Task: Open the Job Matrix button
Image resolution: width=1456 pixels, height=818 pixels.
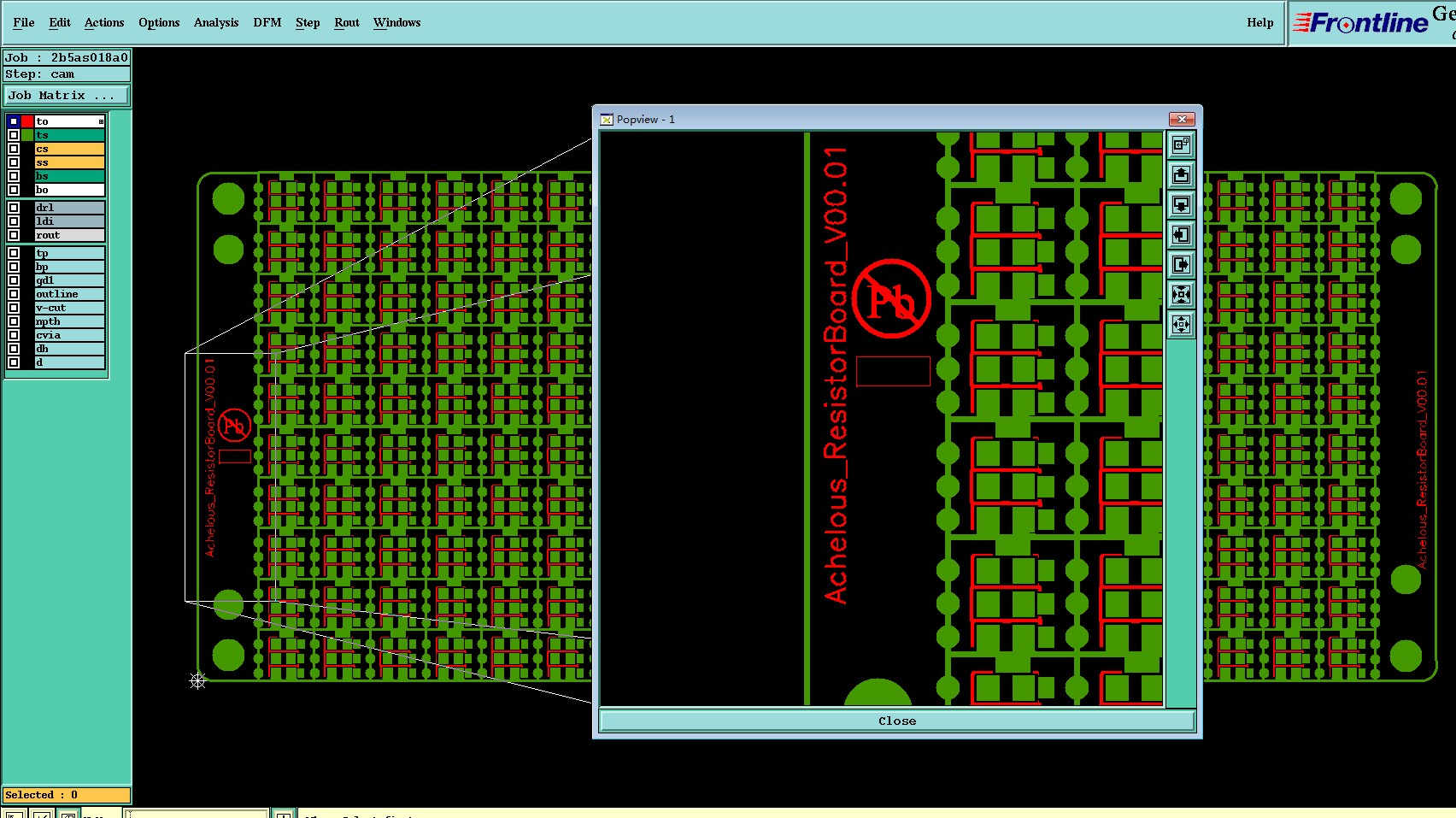Action: tap(67, 95)
